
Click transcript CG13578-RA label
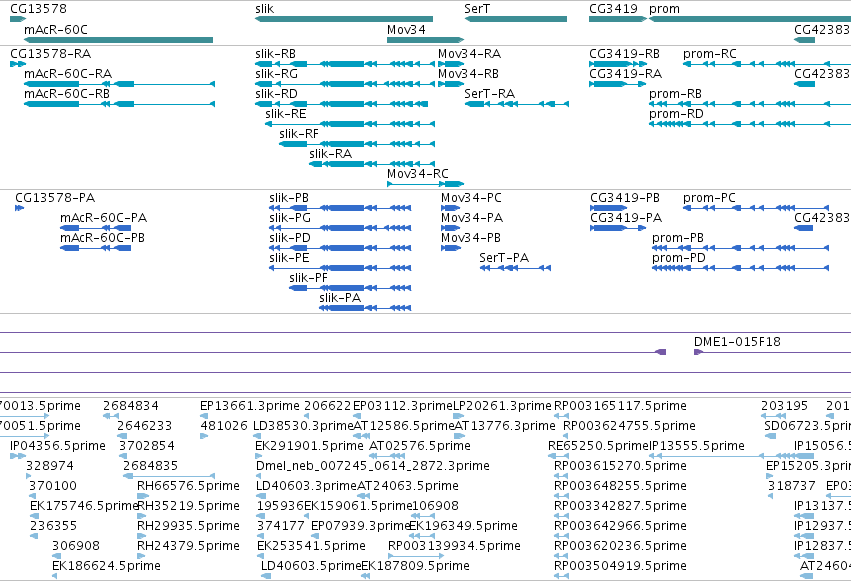coord(50,54)
